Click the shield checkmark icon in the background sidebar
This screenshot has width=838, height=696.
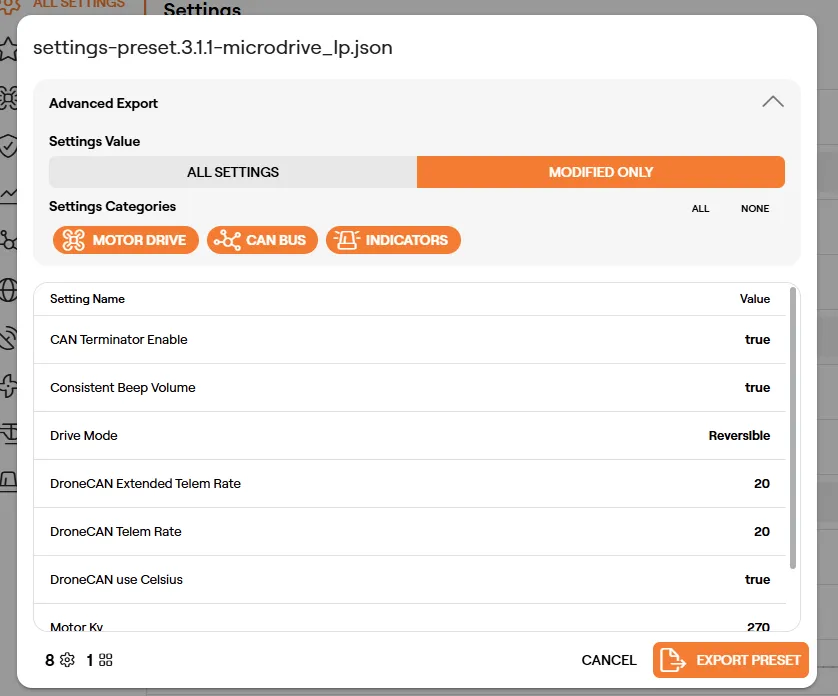point(8,146)
